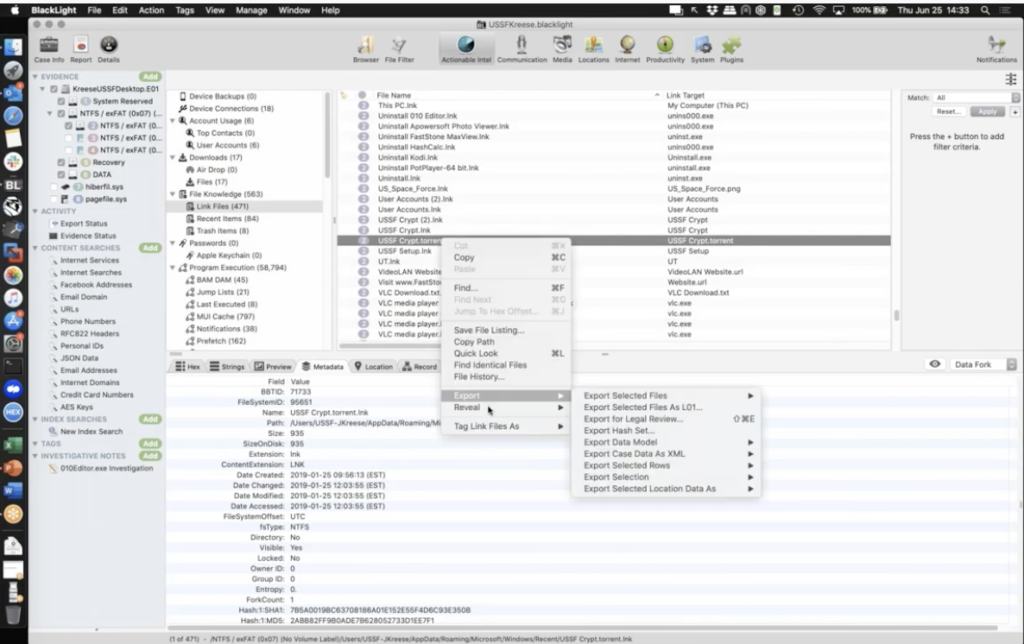Screen dimensions: 1024x644
Task: Collapse Account Usage category
Action: (x=173, y=121)
